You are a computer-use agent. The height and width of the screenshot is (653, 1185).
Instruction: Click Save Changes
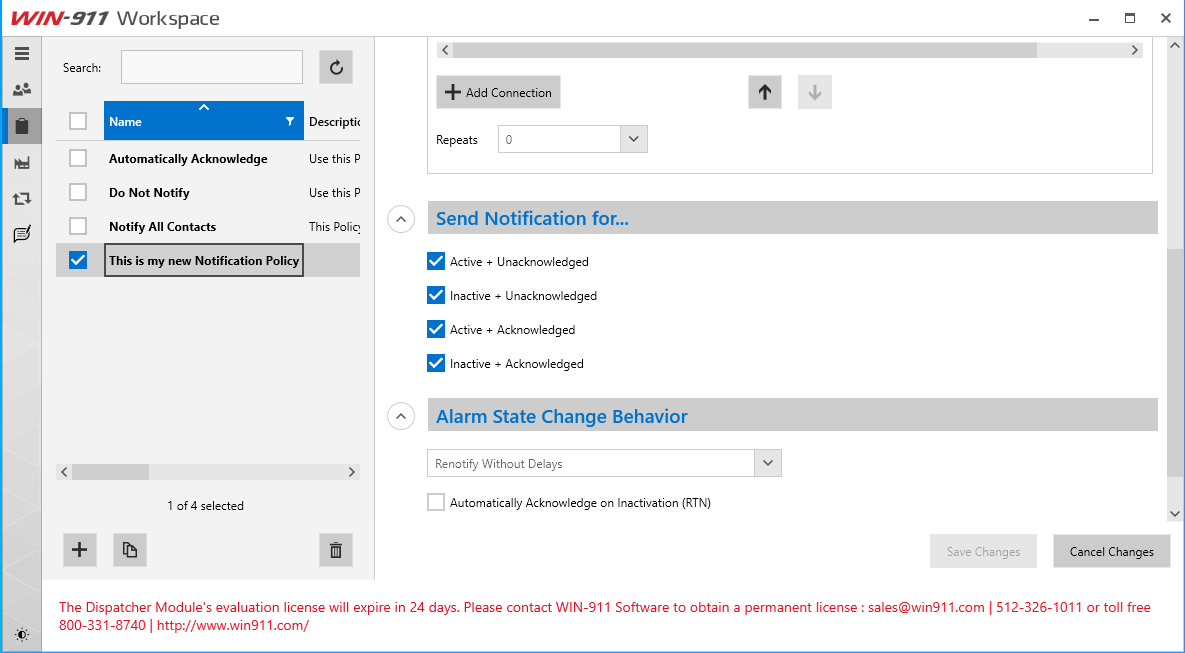click(x=983, y=551)
